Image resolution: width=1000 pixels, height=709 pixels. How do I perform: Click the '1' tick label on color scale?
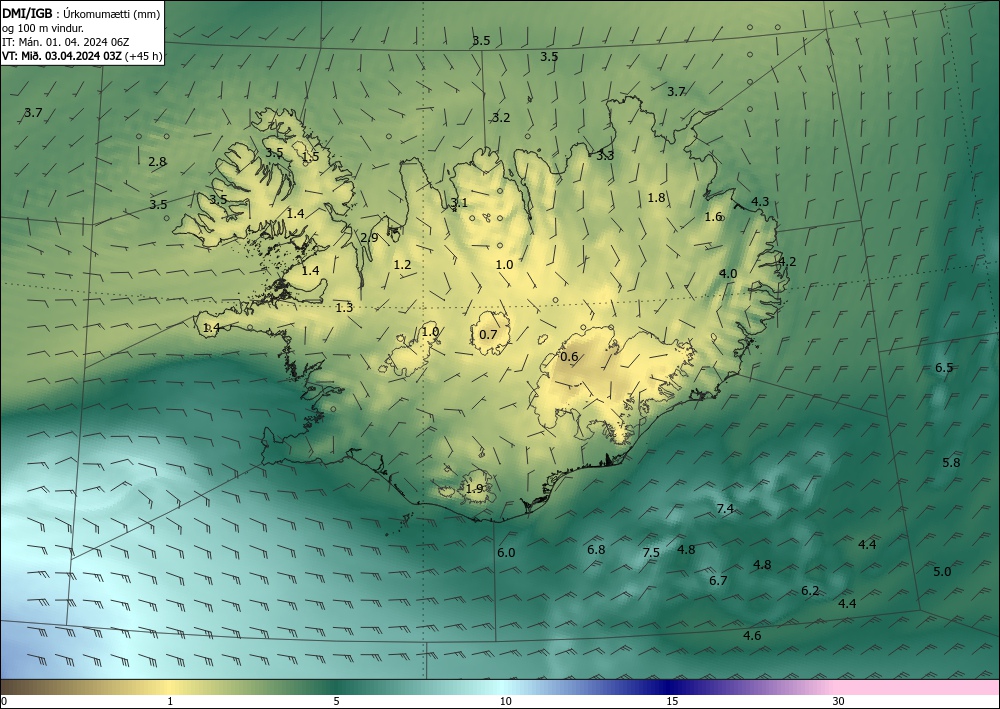170,702
